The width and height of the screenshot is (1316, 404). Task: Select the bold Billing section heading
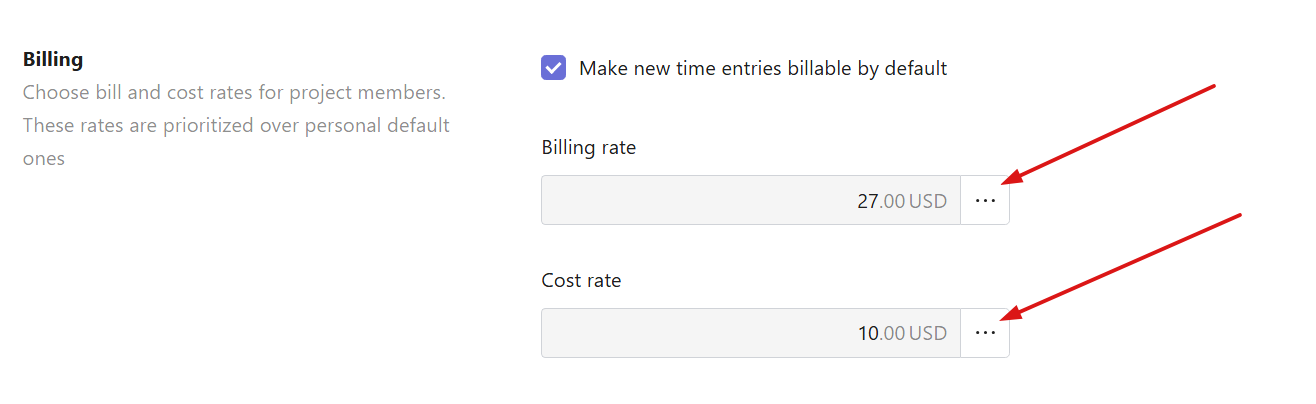click(x=53, y=60)
